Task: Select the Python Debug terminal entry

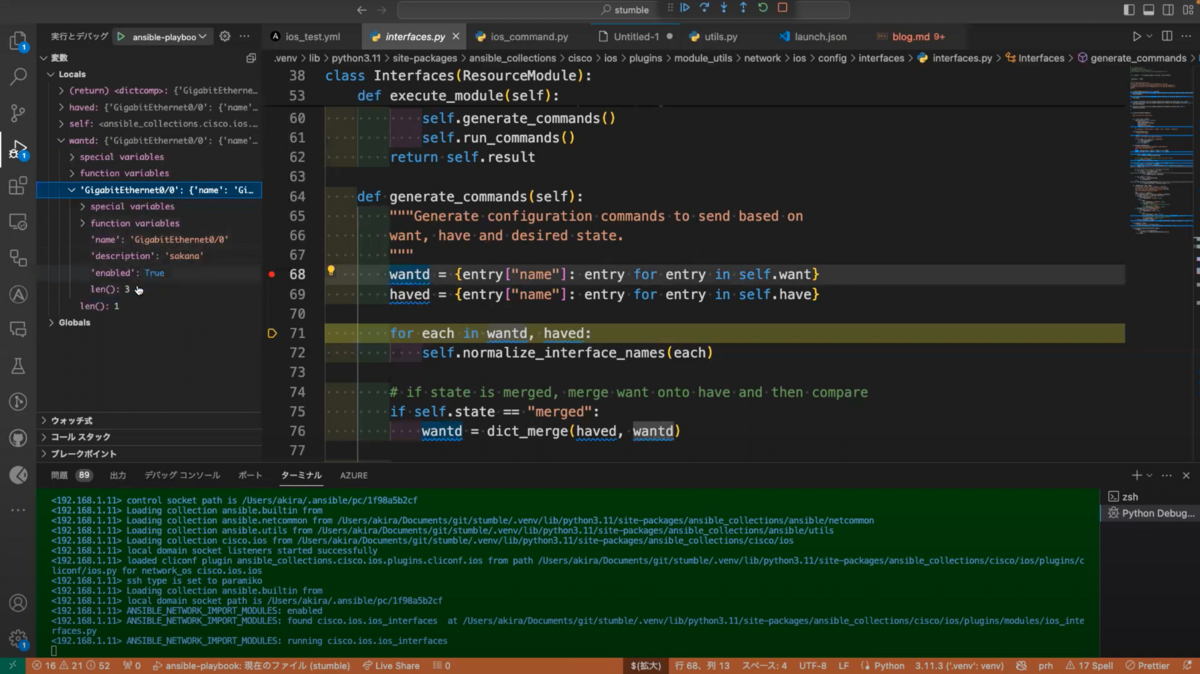Action: pos(1157,513)
